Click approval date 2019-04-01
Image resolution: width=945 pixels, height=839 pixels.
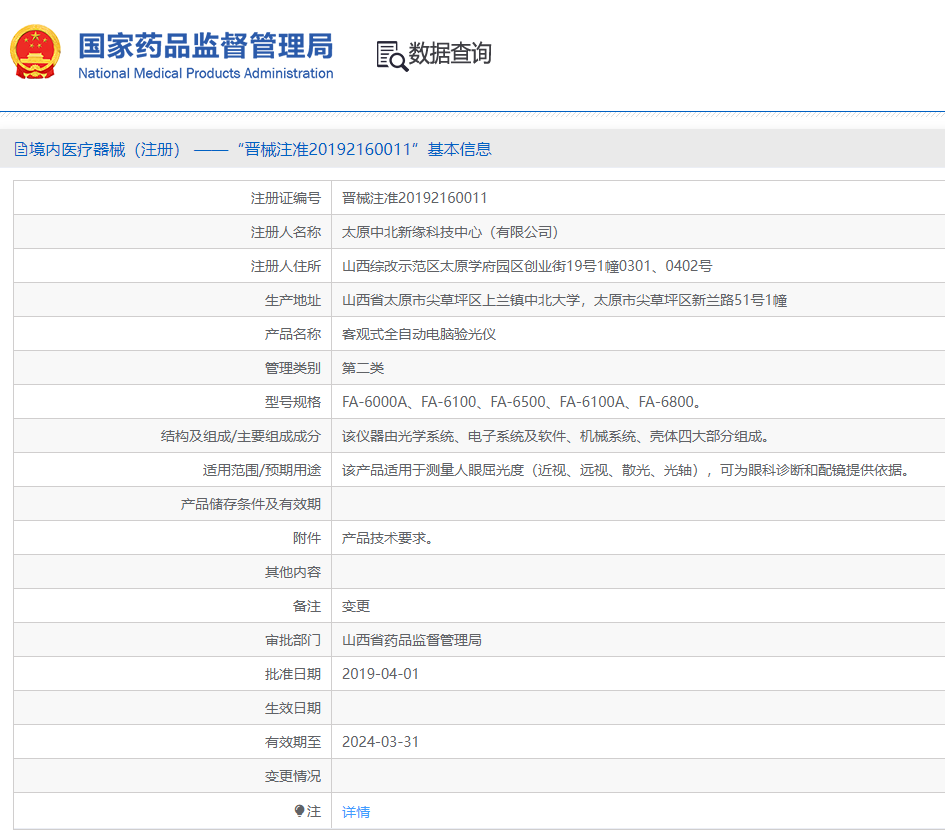[380, 674]
